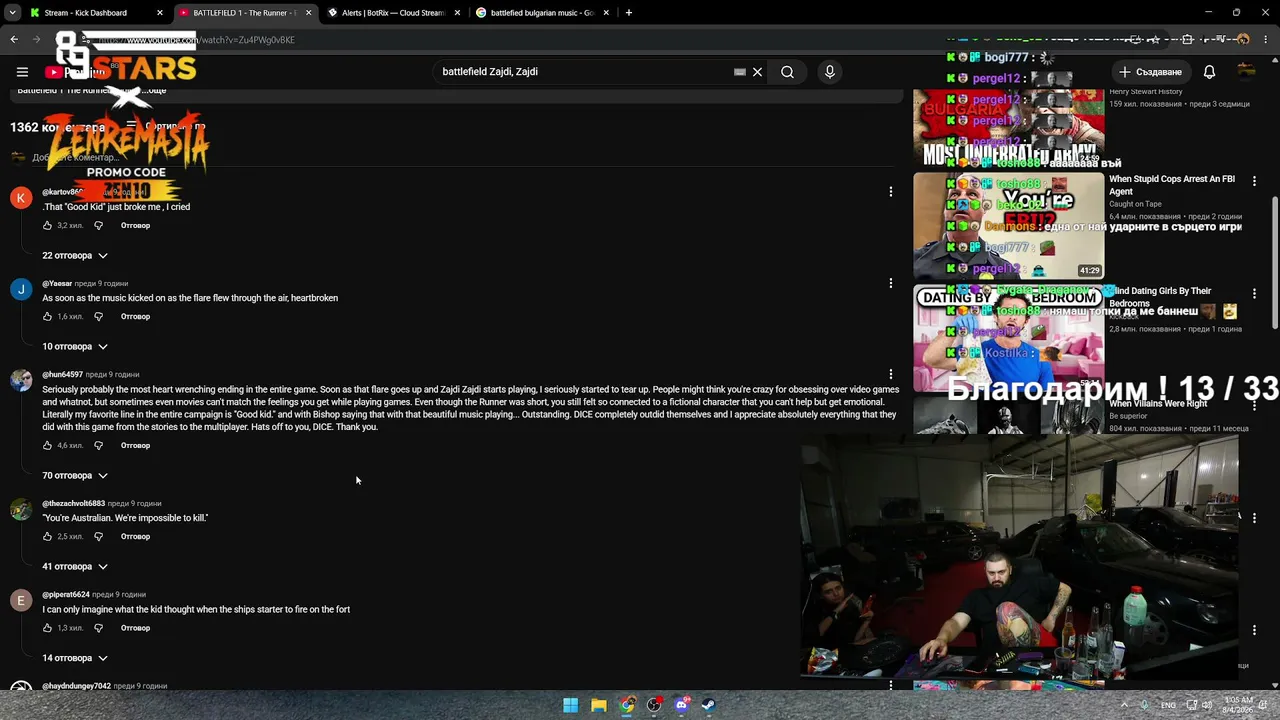Like the "Good Kid just broke me" comment
The image size is (1280, 720).
(47, 225)
